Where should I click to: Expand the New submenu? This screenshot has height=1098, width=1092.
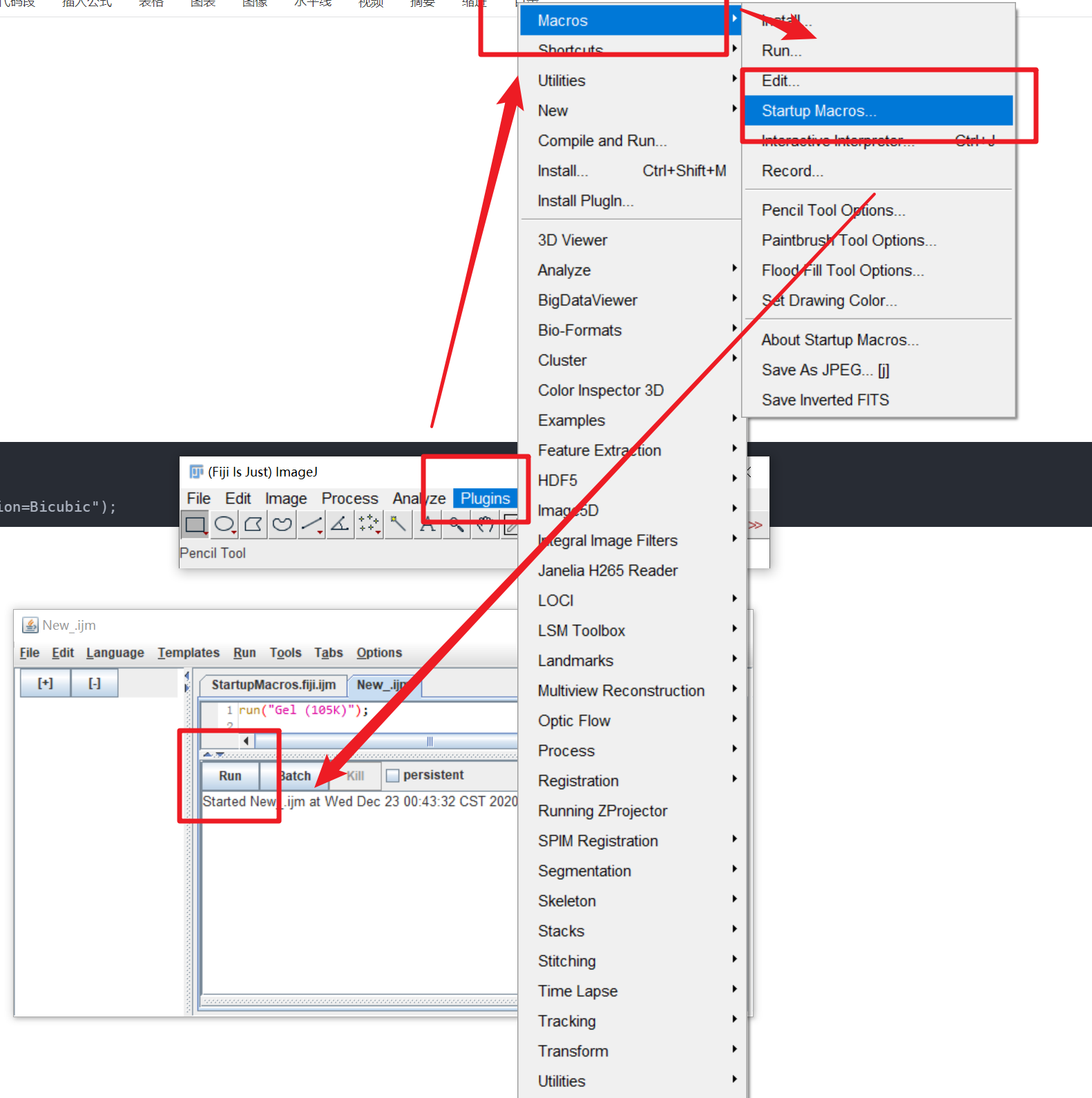(x=631, y=110)
